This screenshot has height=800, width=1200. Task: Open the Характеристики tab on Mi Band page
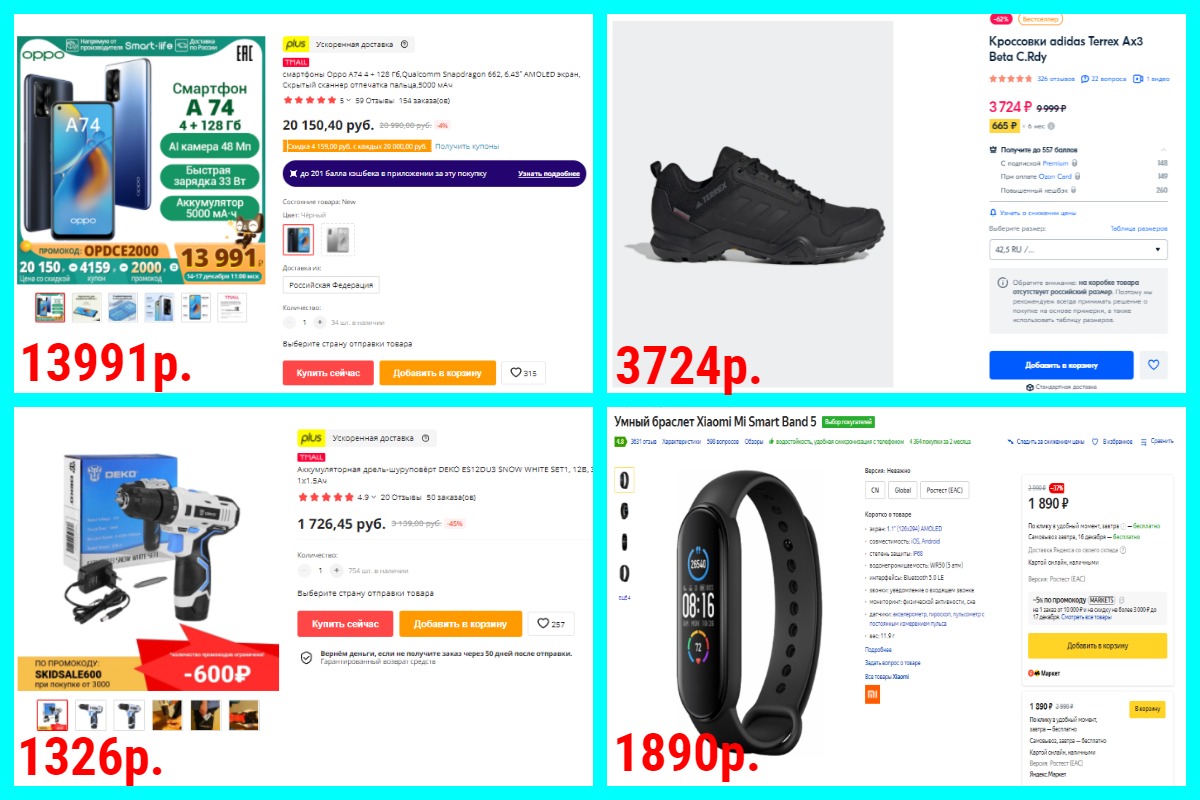(x=680, y=441)
